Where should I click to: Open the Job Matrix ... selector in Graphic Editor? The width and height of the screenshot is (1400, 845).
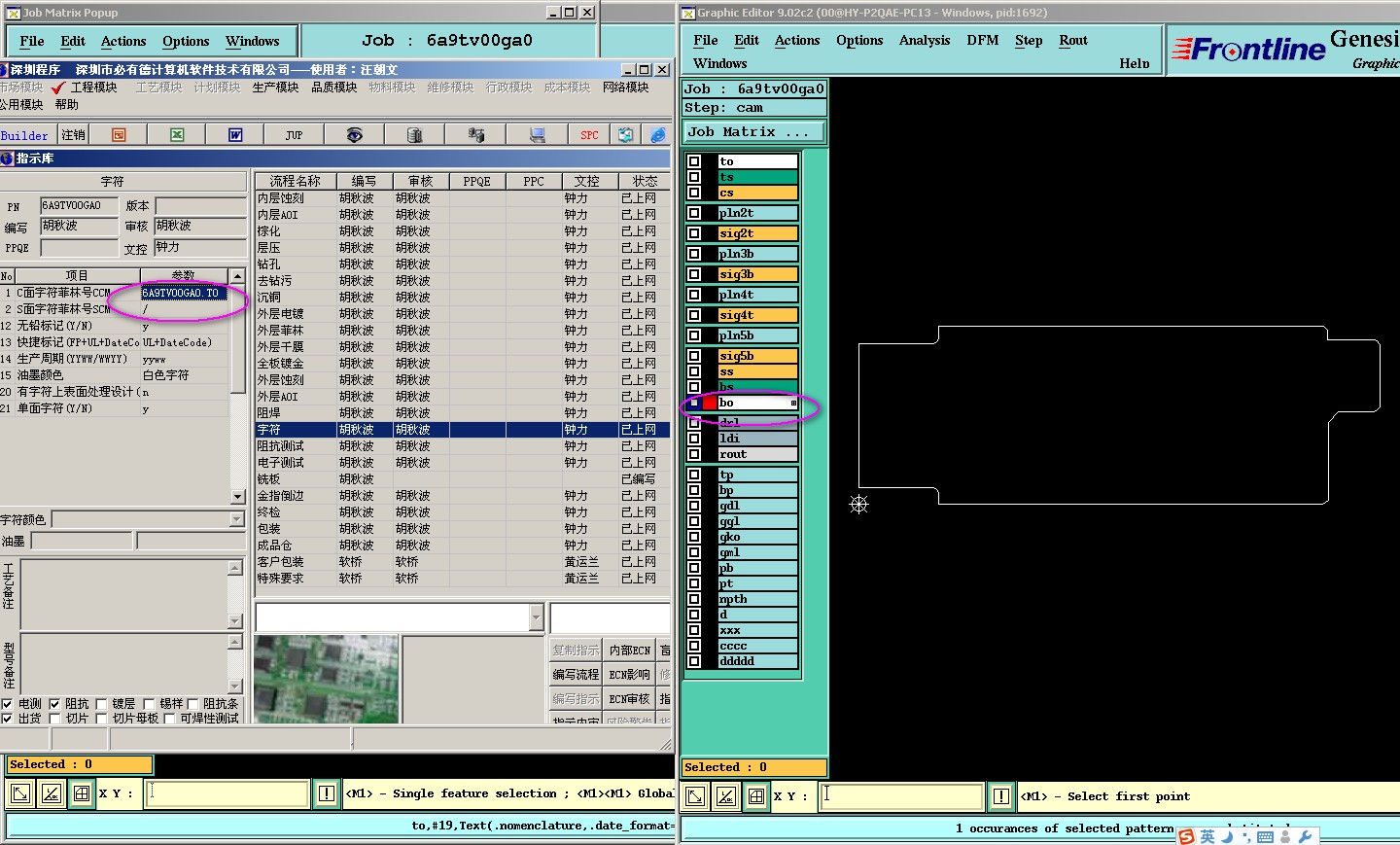coord(754,132)
